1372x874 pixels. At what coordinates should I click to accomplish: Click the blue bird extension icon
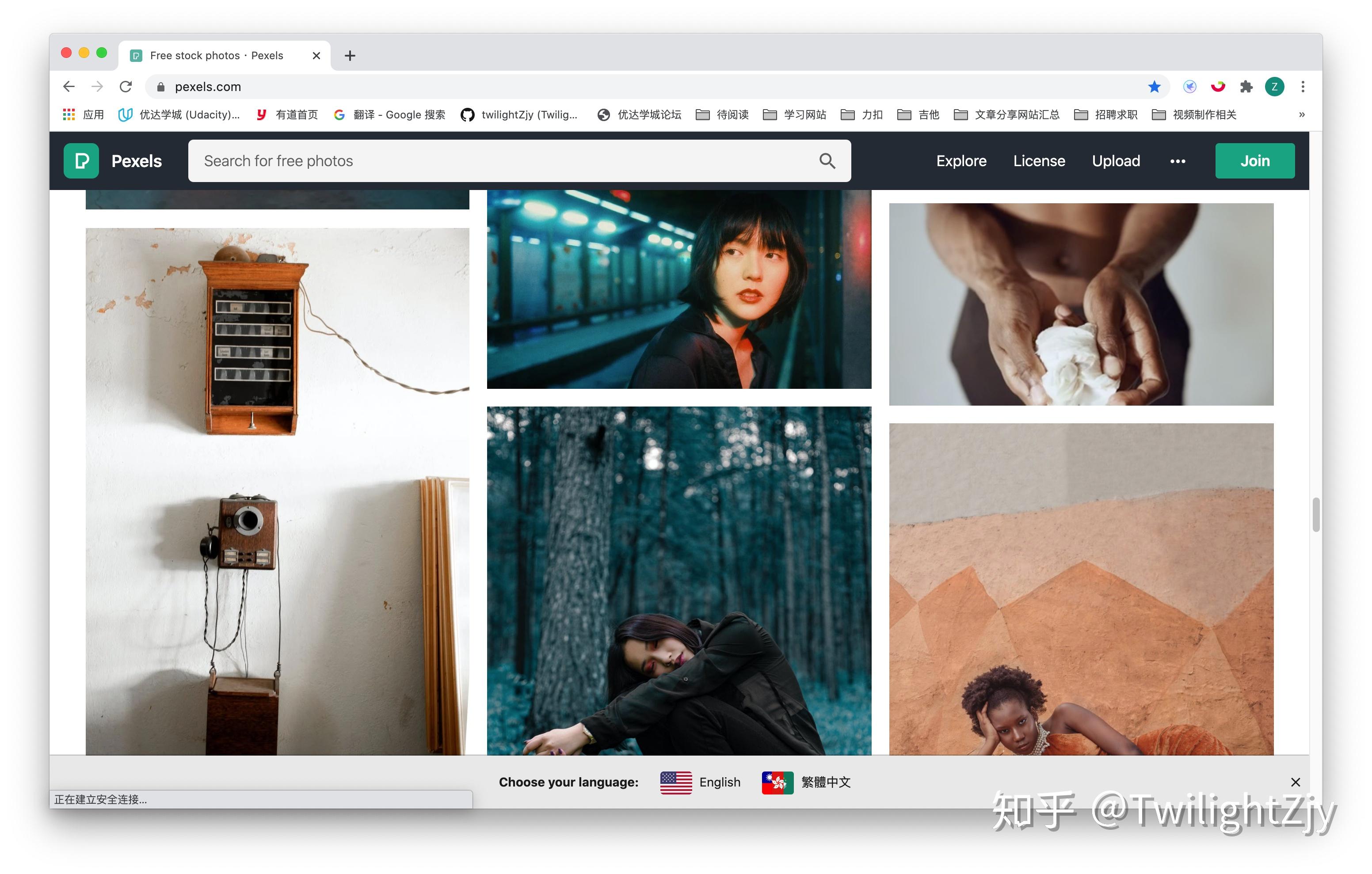pyautogui.click(x=1189, y=87)
